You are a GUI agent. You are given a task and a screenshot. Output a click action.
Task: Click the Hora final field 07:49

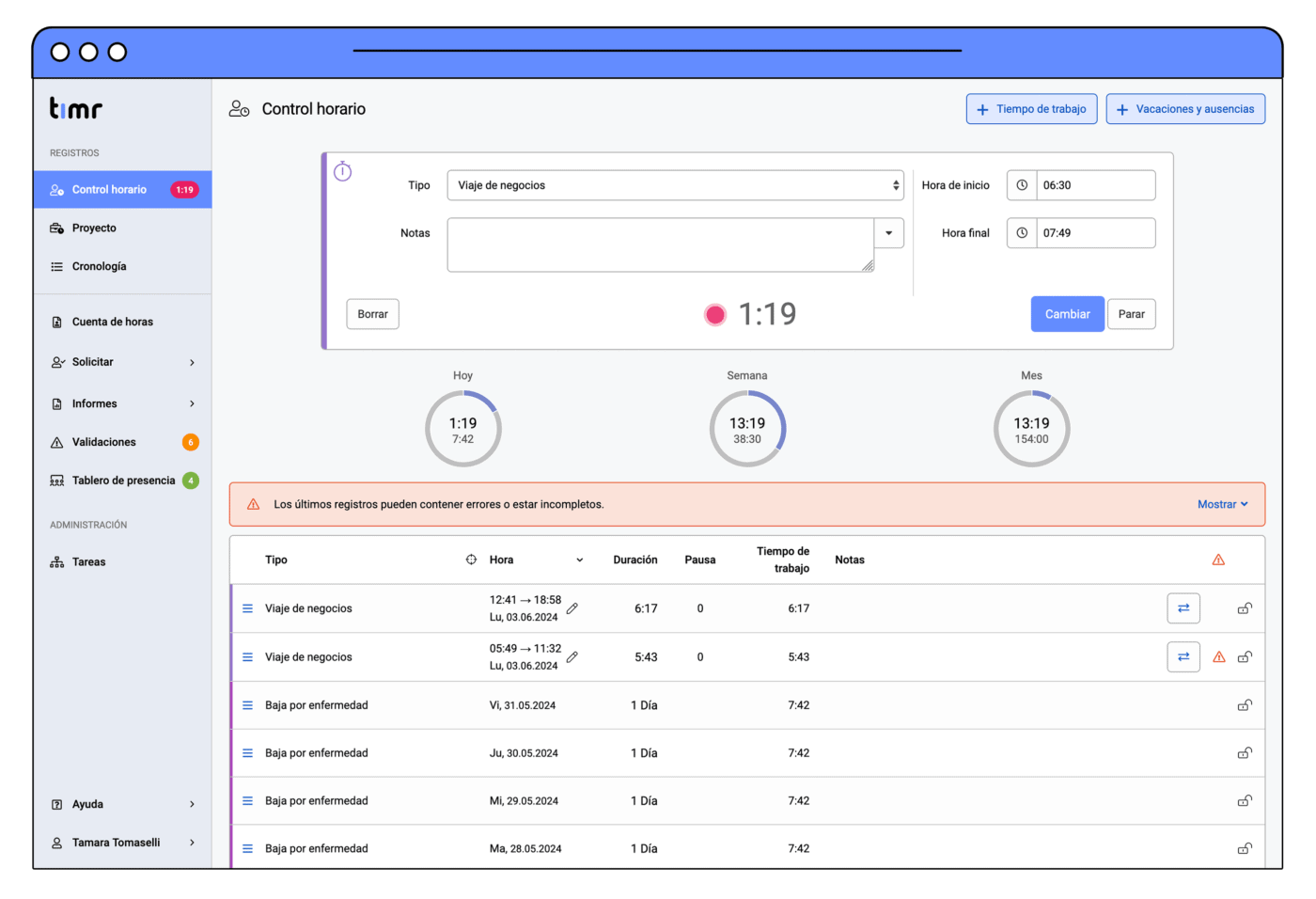coord(1095,233)
